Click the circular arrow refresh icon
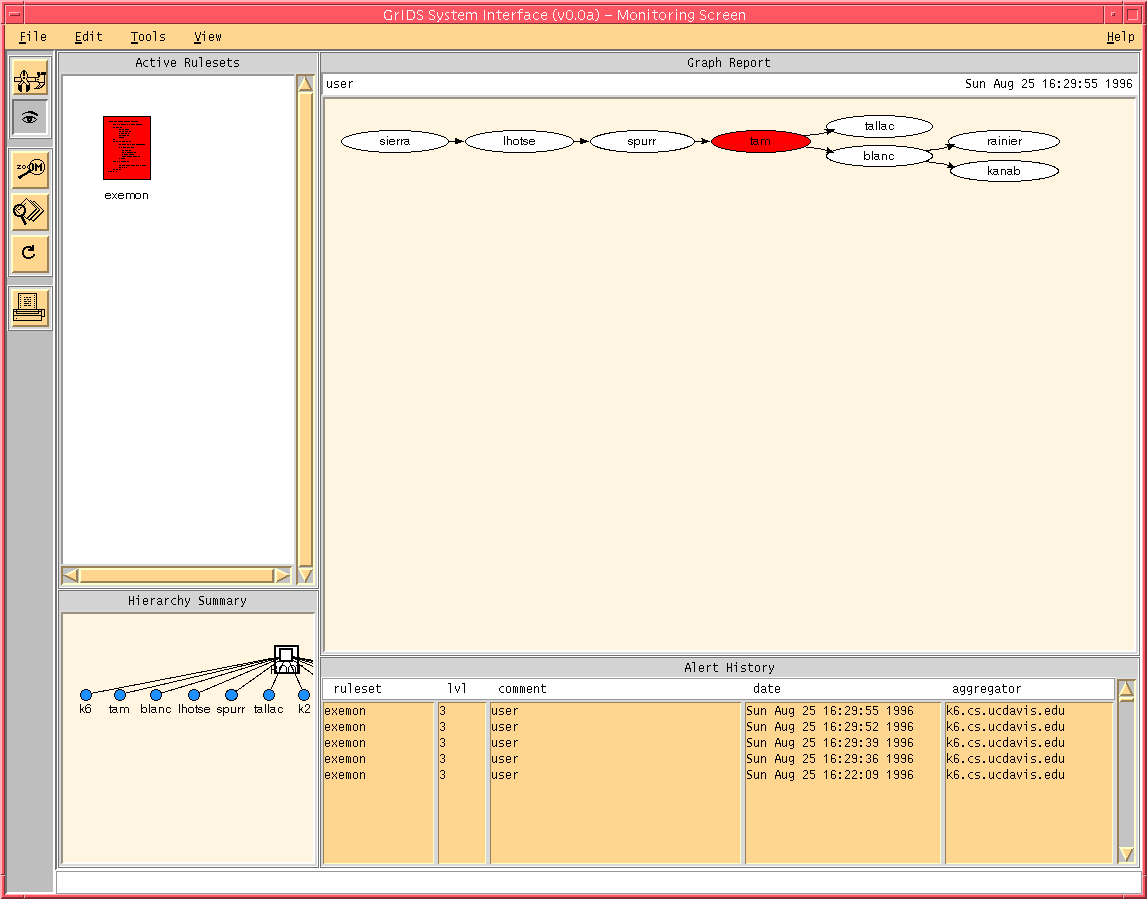This screenshot has width=1147, height=899. (30, 253)
